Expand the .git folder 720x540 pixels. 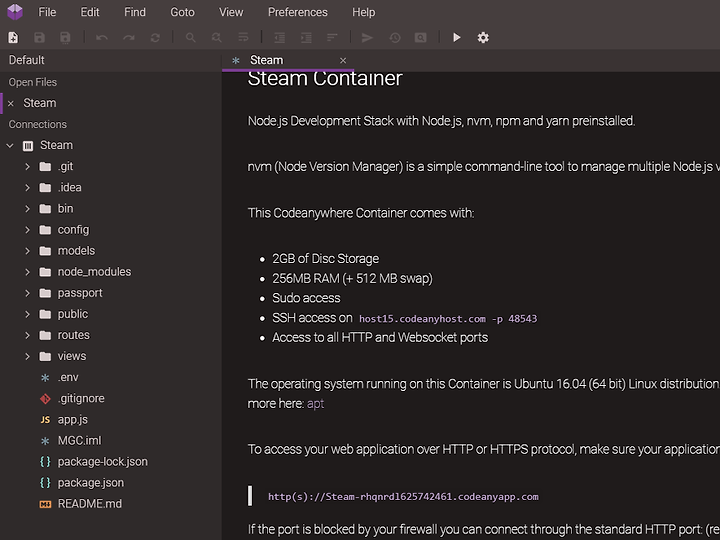coord(27,166)
